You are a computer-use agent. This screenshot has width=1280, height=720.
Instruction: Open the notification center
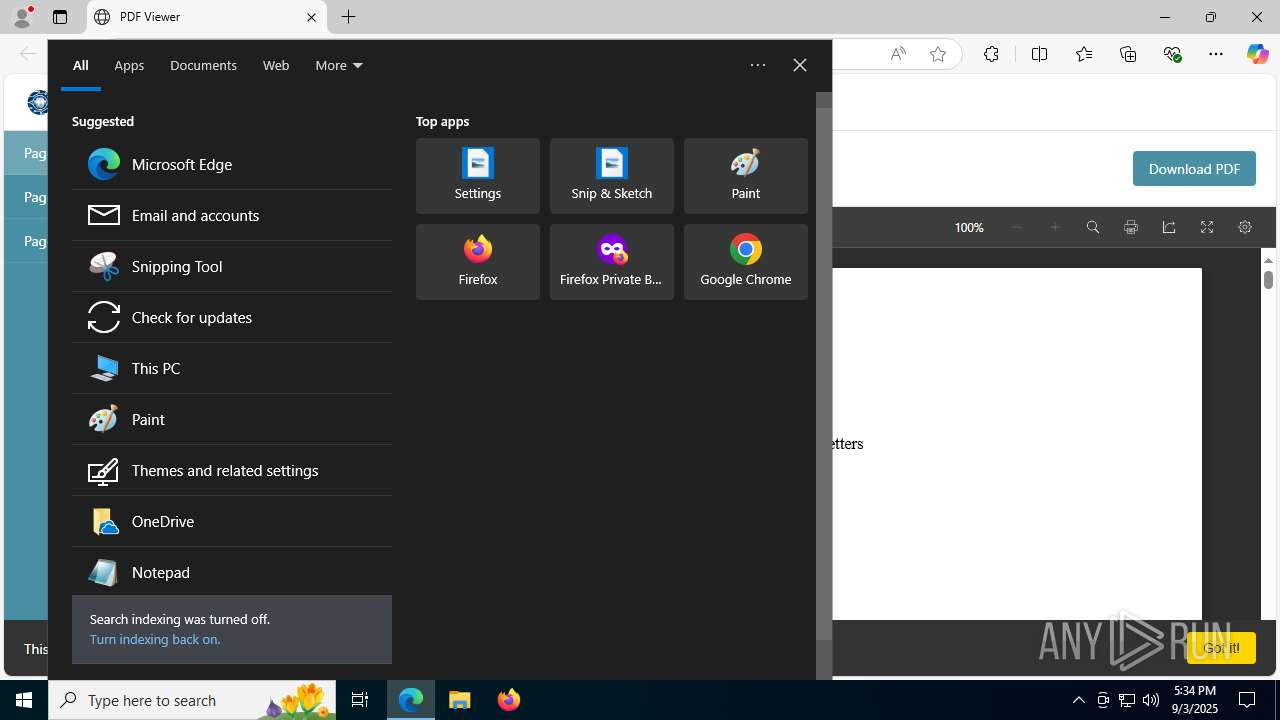(1247, 700)
